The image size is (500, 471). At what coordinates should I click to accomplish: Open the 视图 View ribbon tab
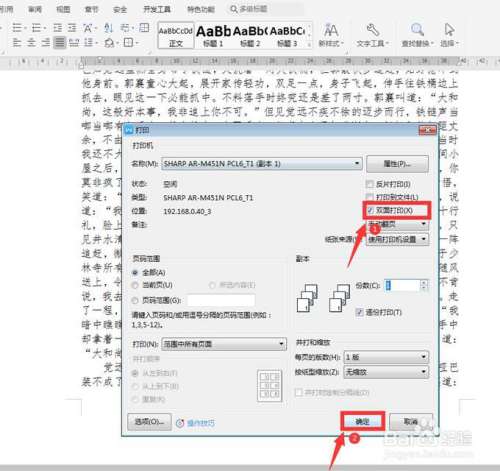click(x=63, y=9)
